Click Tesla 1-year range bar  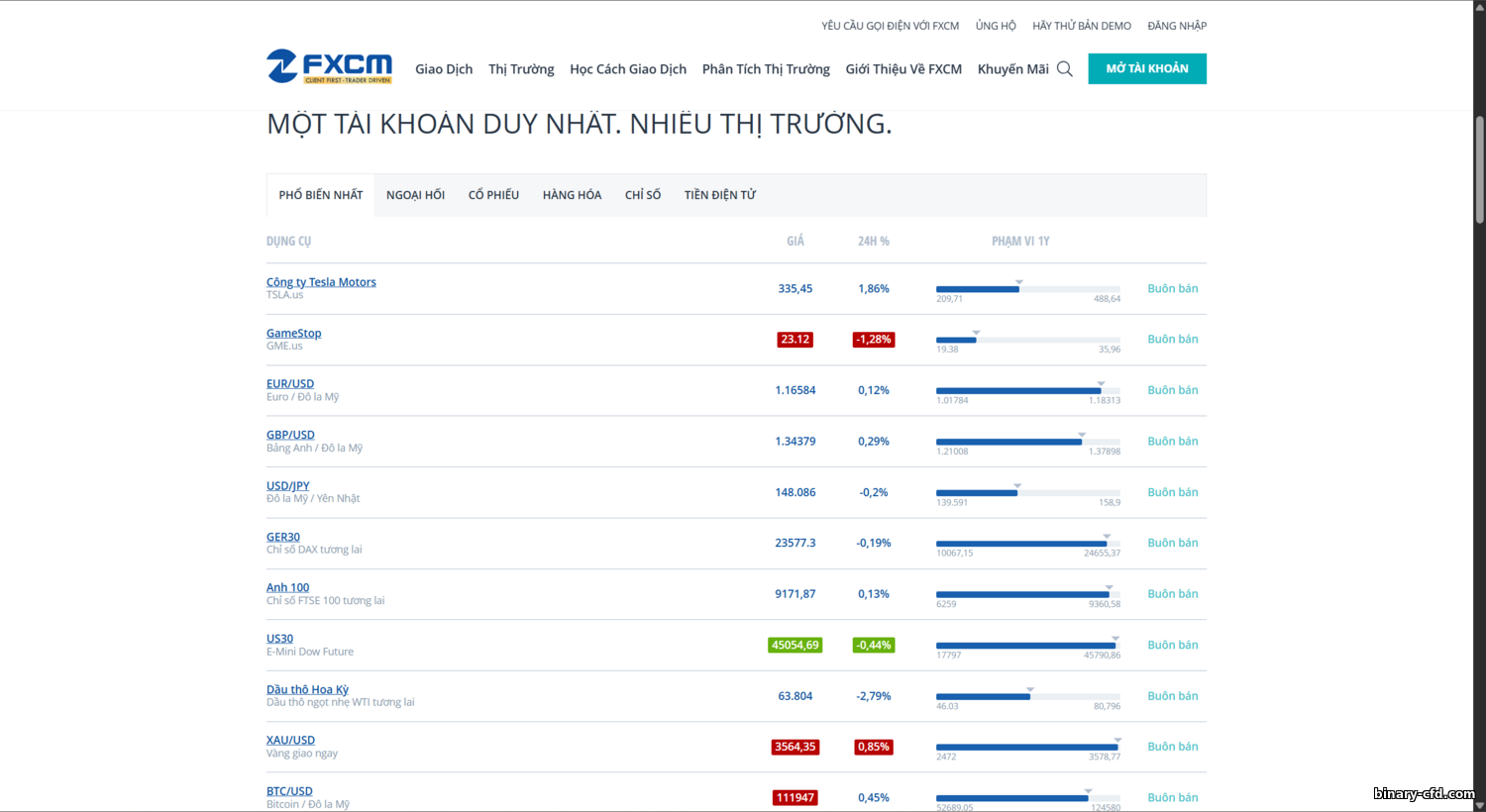1028,289
